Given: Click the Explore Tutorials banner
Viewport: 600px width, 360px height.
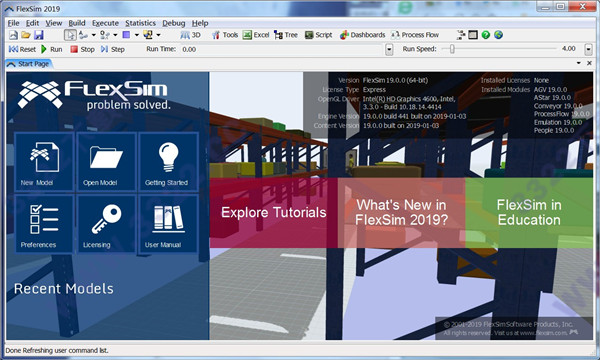Looking at the screenshot, I should point(274,213).
